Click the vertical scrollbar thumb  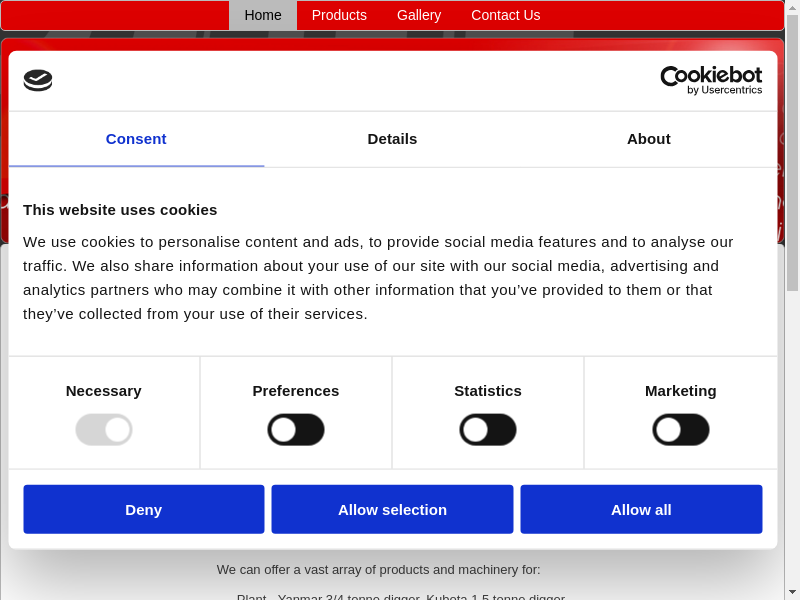click(x=792, y=150)
